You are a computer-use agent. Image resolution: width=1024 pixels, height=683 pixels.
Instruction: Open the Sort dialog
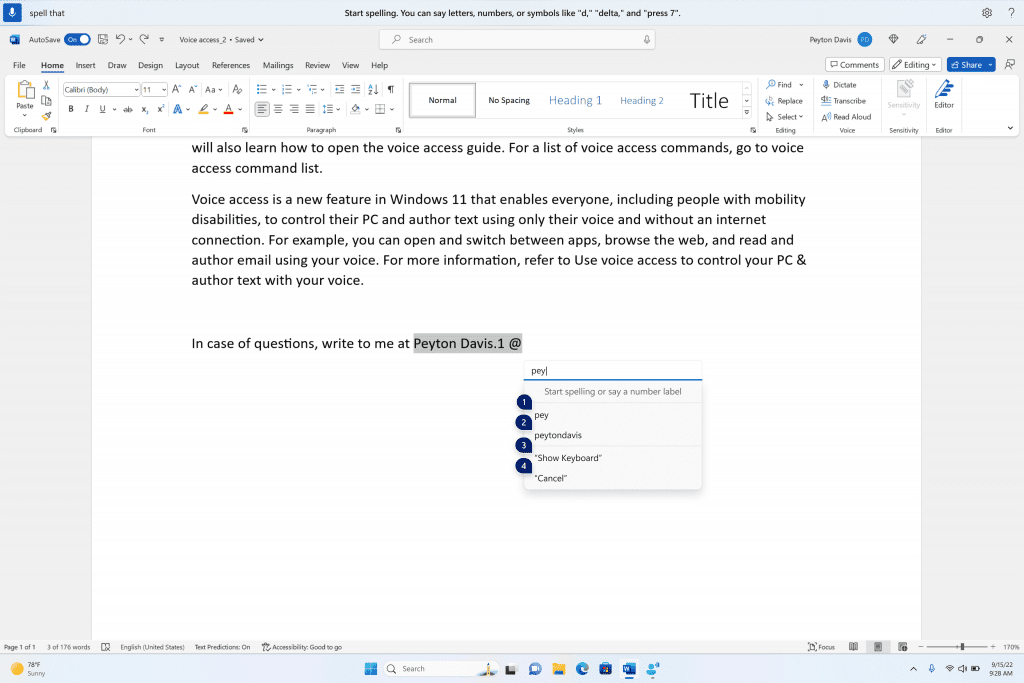pos(371,88)
